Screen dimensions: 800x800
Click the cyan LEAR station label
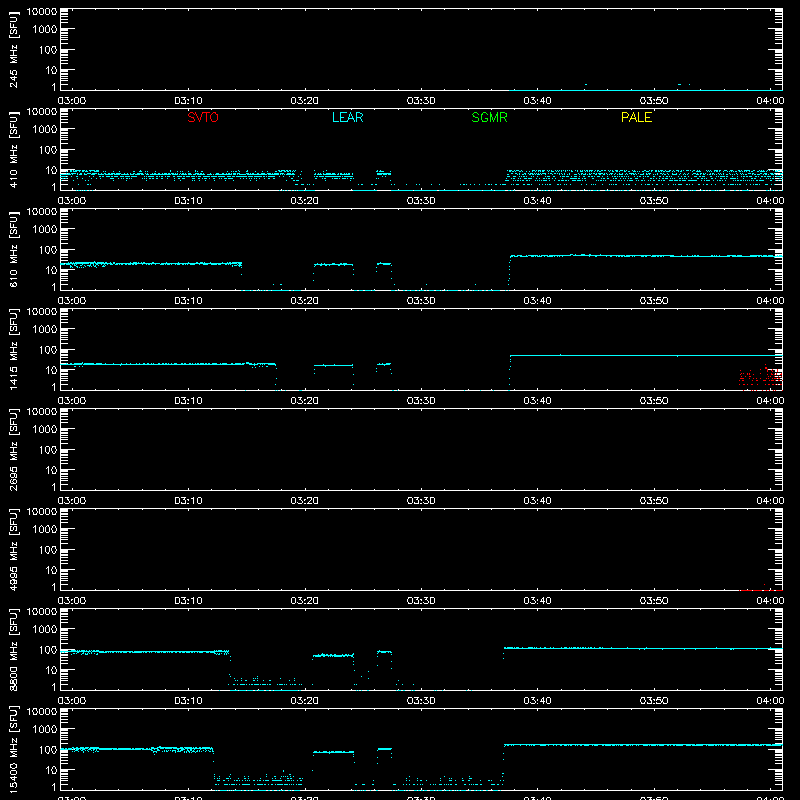(347, 117)
